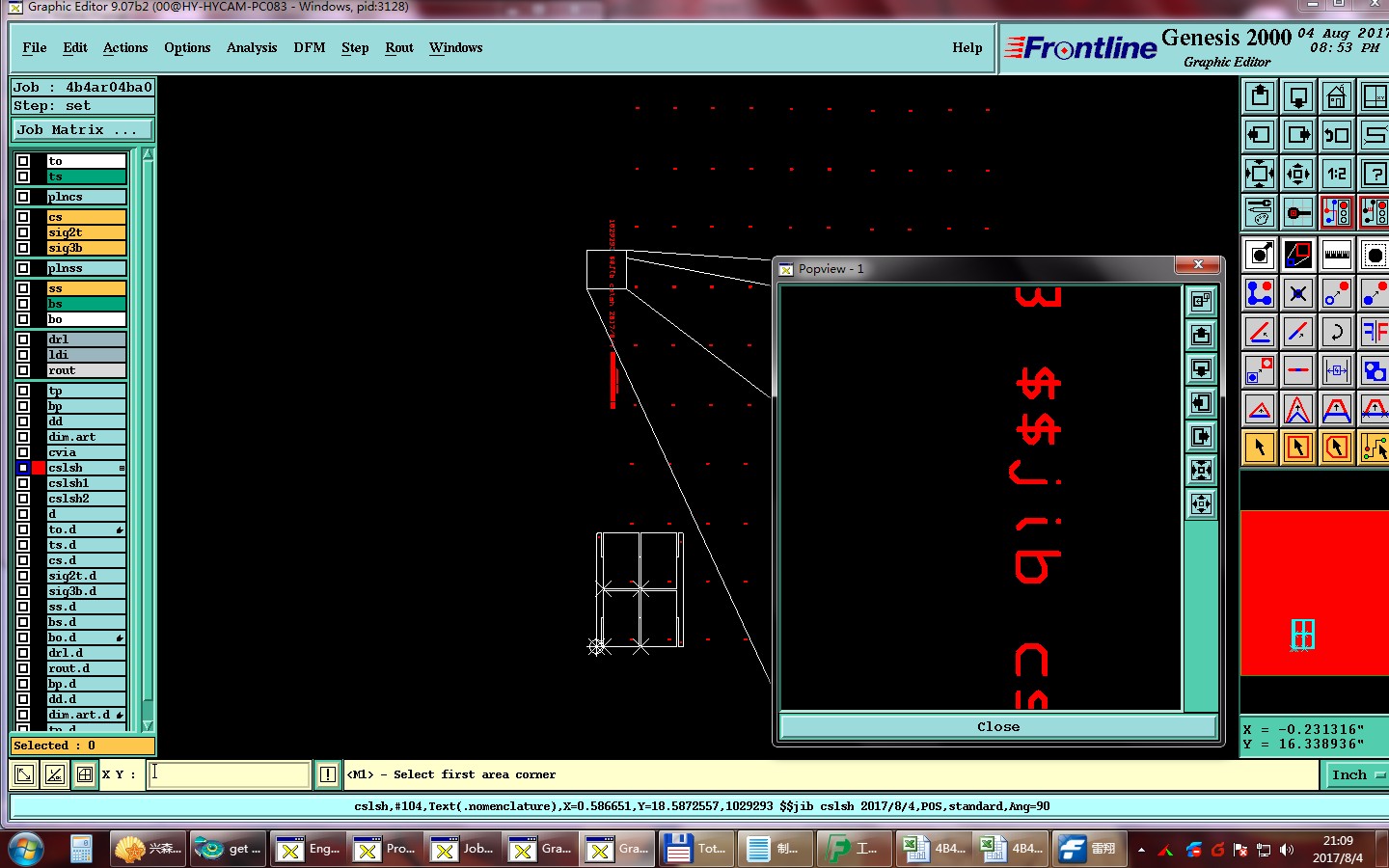Activate the single arrow select tool
The width and height of the screenshot is (1389, 868).
tap(1260, 448)
